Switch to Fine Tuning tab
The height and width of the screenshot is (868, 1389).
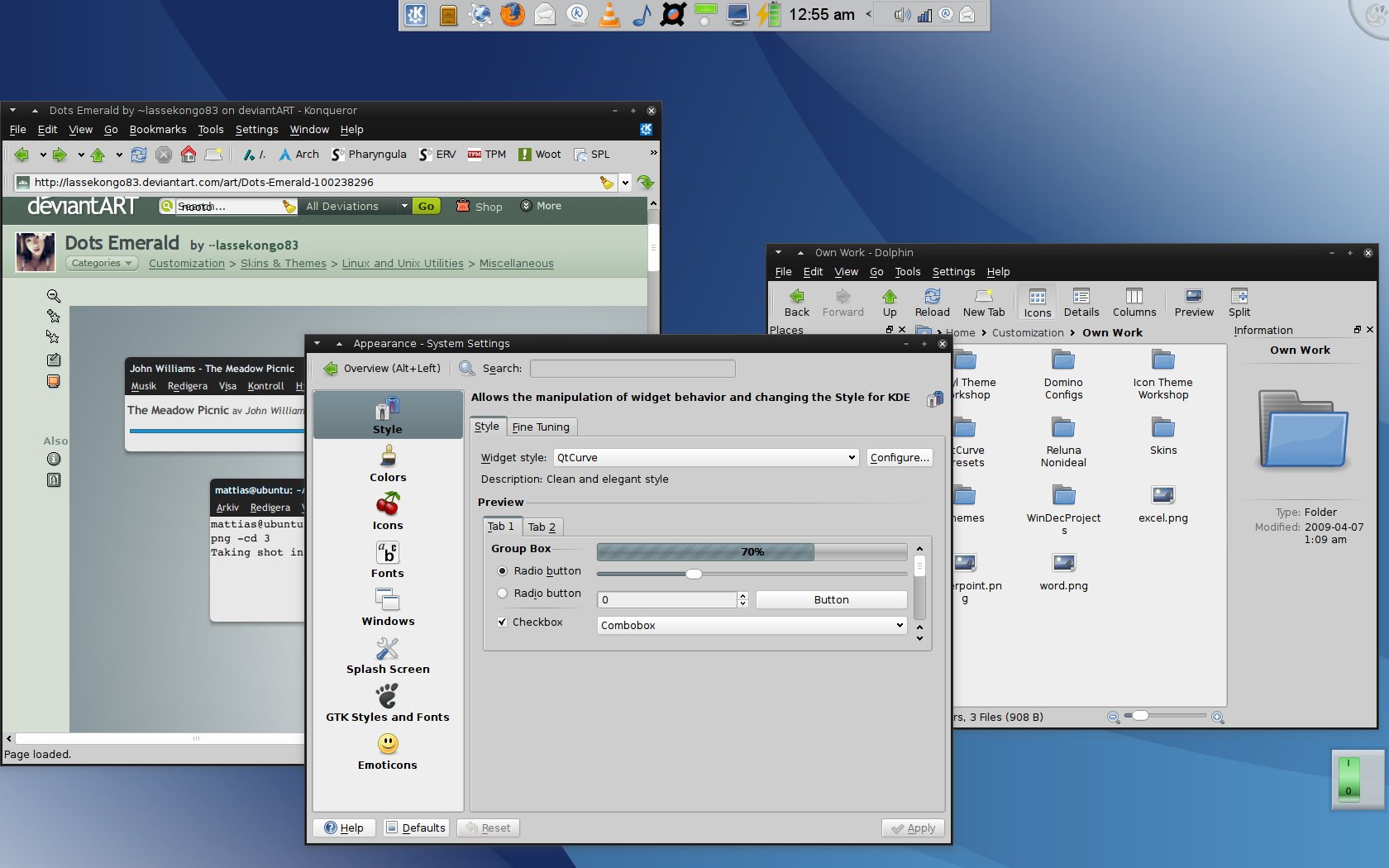tap(541, 427)
